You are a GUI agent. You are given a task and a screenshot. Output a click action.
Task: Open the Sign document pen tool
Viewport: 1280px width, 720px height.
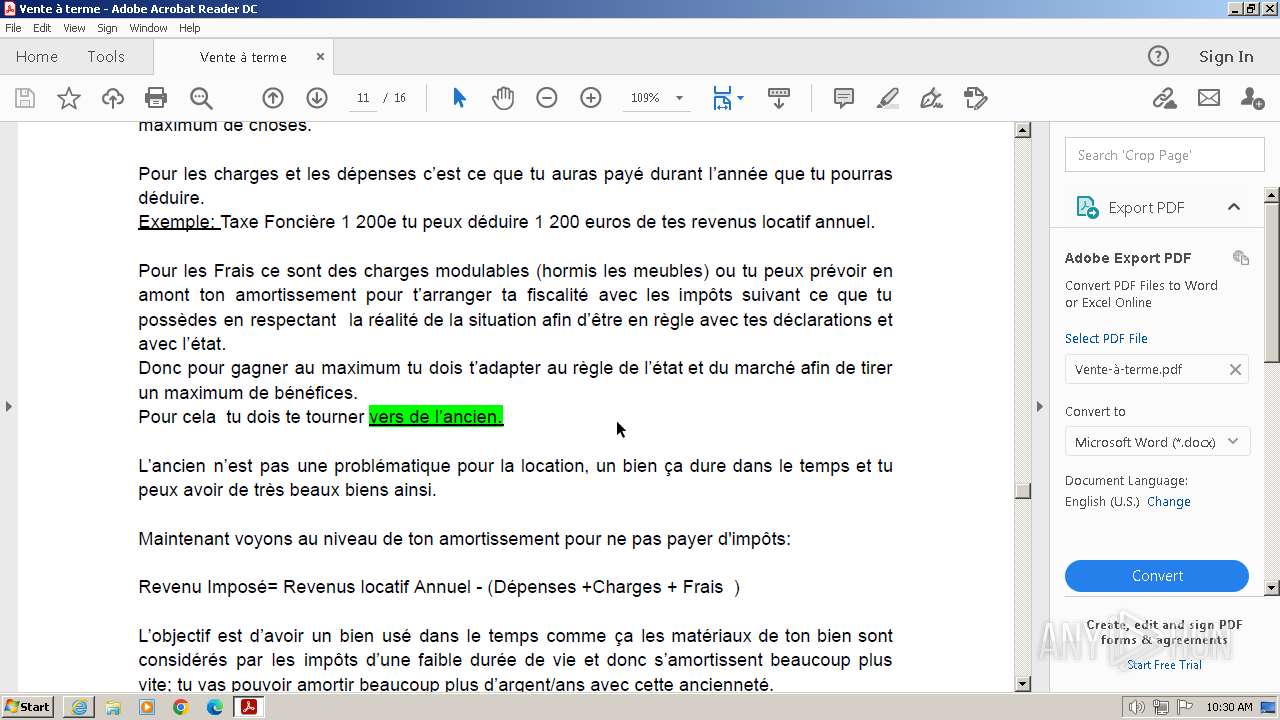(931, 98)
